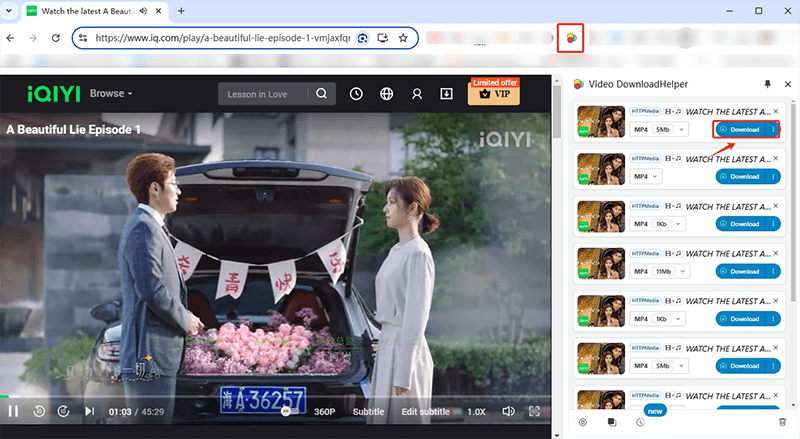Expand the MP4 11Mb format dropdown
This screenshot has height=439, width=800.
[x=659, y=272]
